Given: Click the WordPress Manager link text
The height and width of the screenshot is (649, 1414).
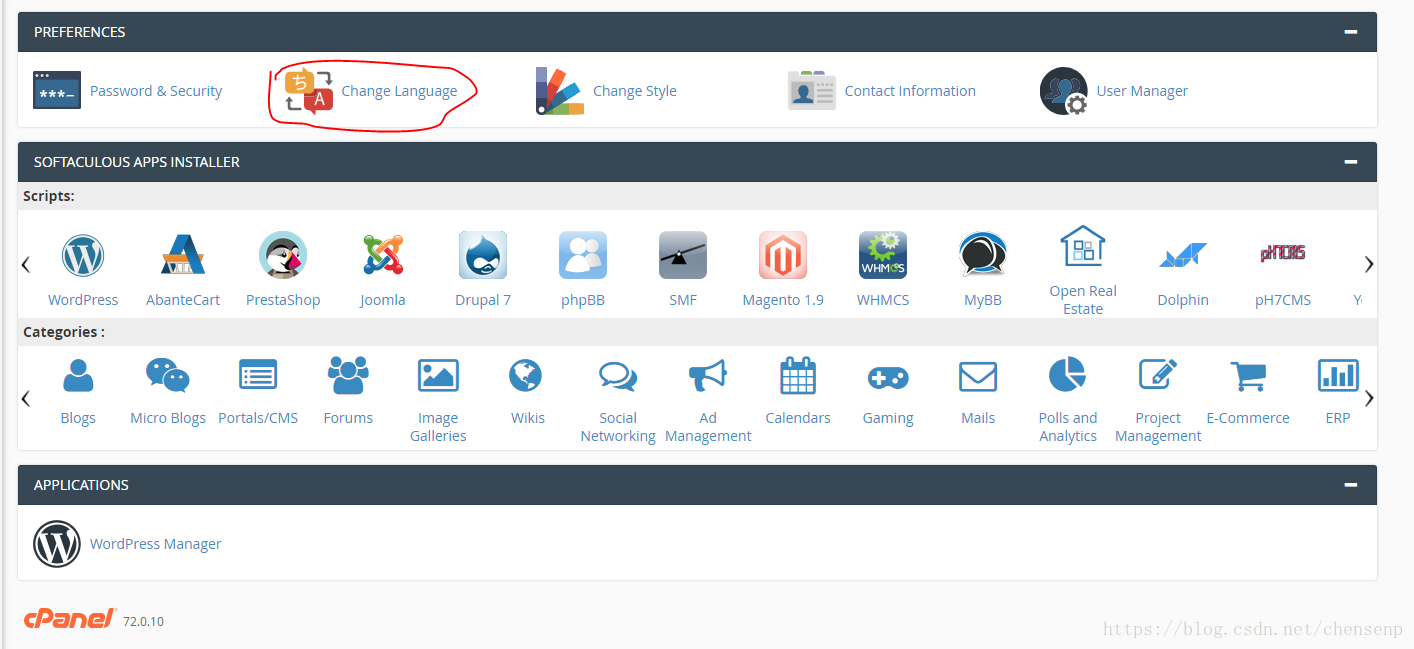Looking at the screenshot, I should point(156,544).
